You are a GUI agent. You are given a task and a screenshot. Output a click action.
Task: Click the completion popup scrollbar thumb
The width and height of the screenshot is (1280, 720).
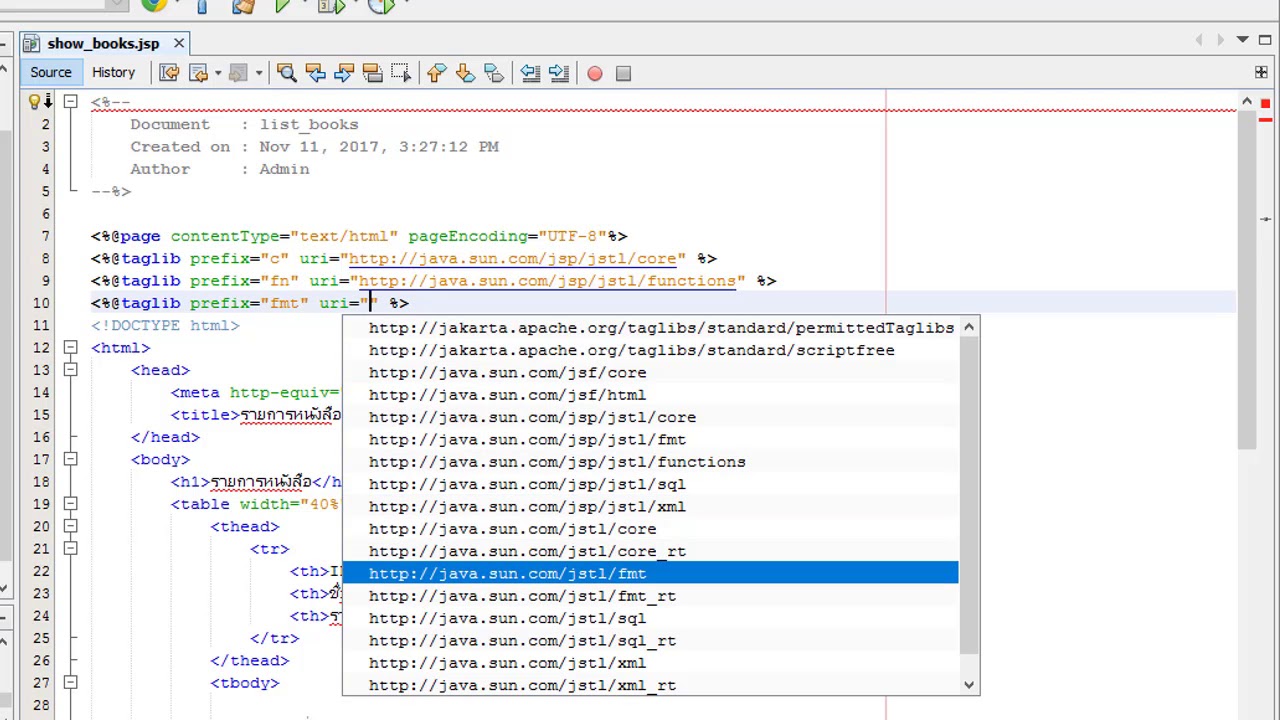pos(969,495)
